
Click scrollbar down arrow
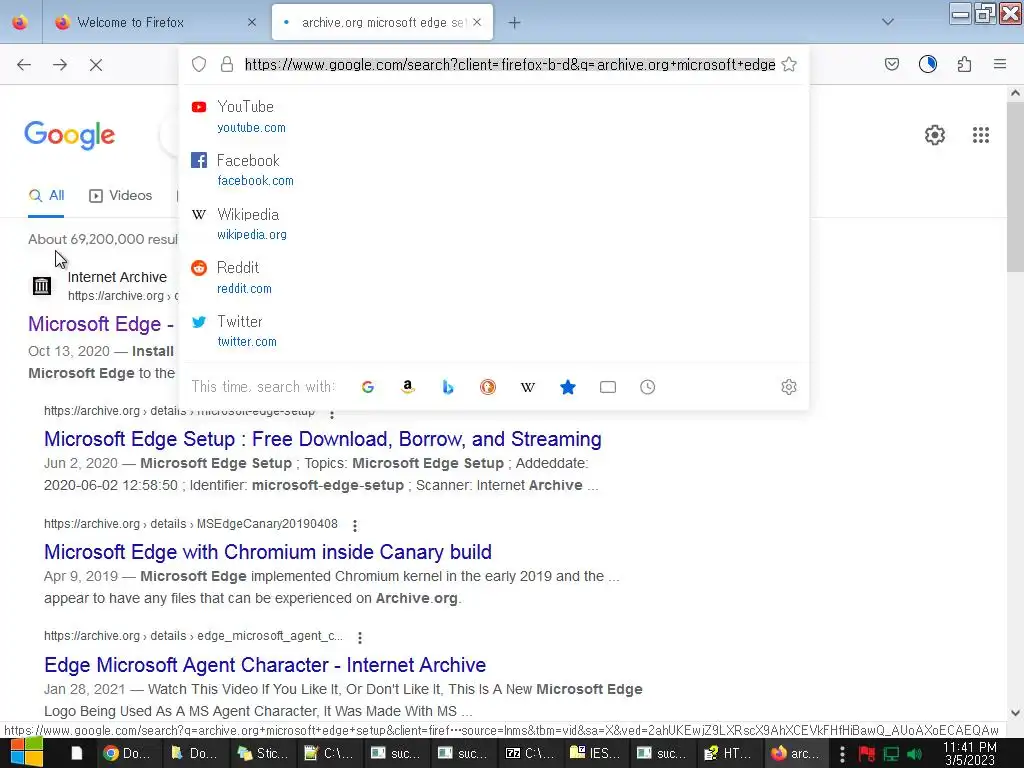click(1015, 713)
